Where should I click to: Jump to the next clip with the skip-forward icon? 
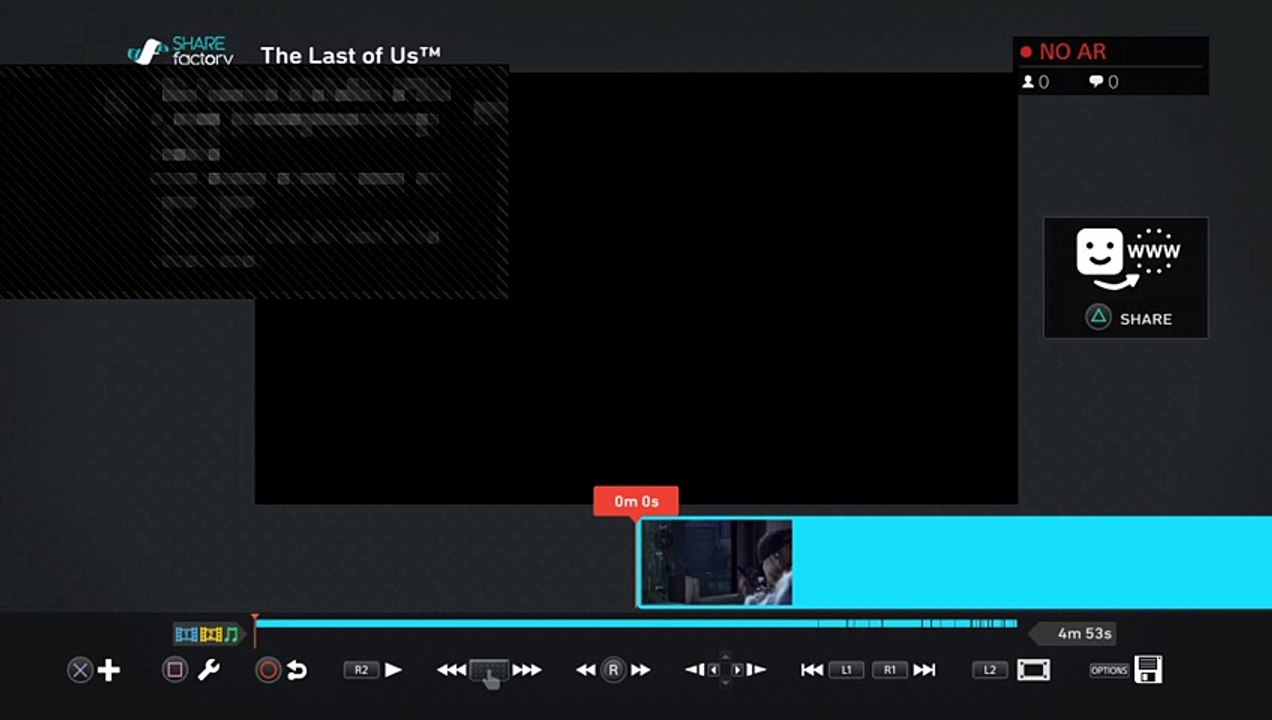[925, 670]
